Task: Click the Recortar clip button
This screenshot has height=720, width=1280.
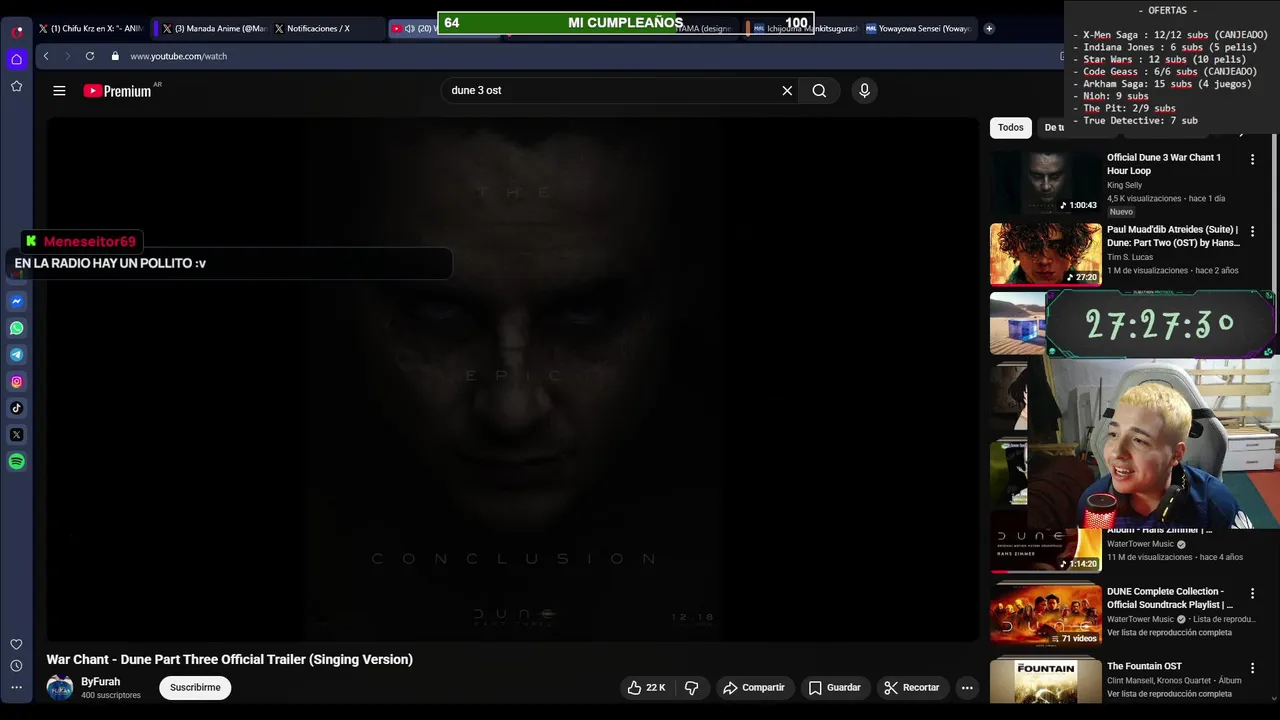Action: (911, 688)
